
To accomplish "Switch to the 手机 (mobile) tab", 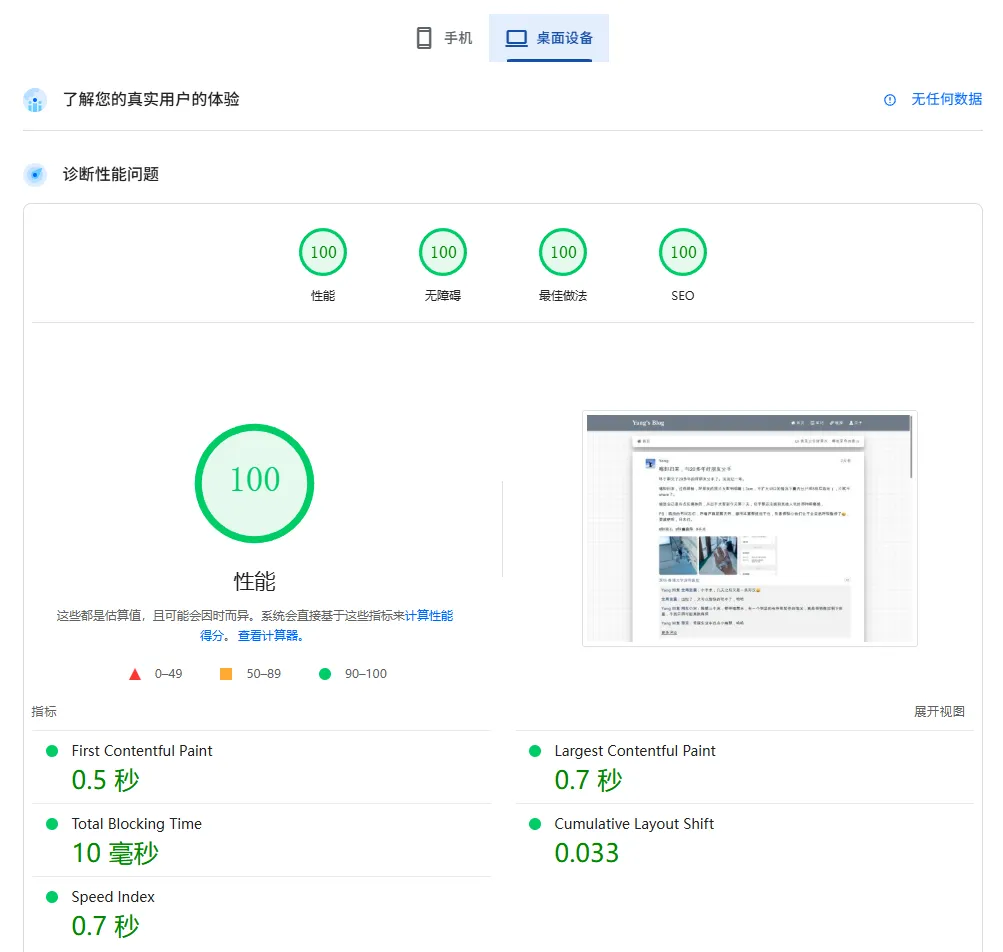I will tap(444, 38).
